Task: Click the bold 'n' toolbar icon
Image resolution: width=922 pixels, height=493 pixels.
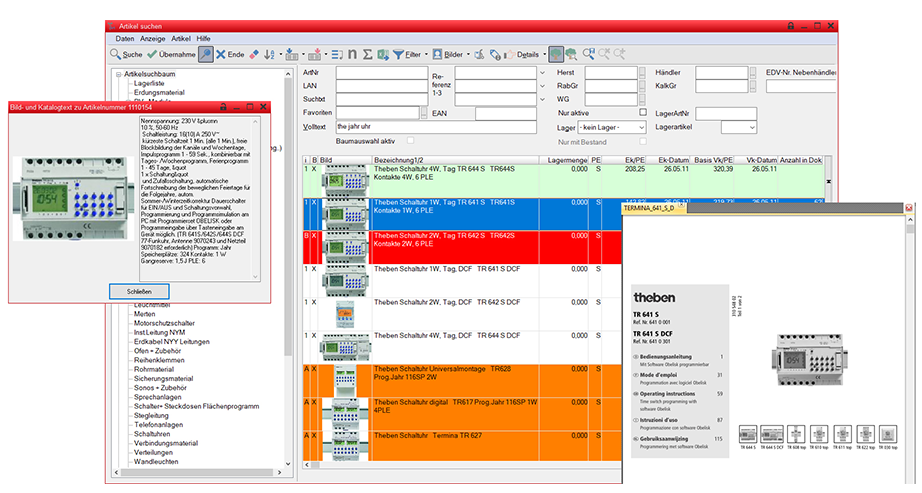Action: coord(352,54)
